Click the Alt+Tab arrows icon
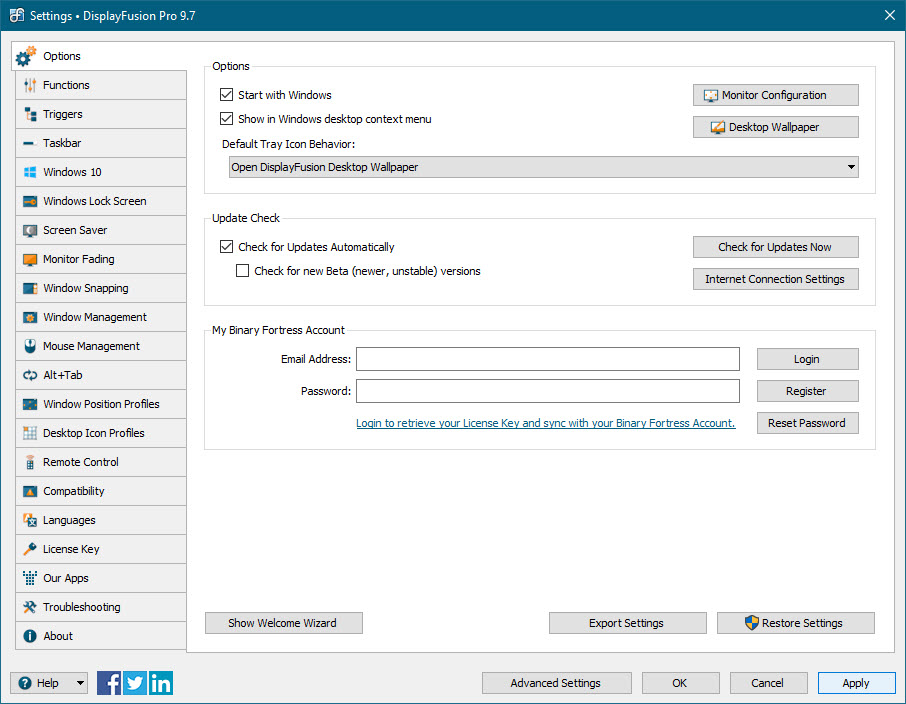Screen dimensions: 906x704 coord(30,375)
